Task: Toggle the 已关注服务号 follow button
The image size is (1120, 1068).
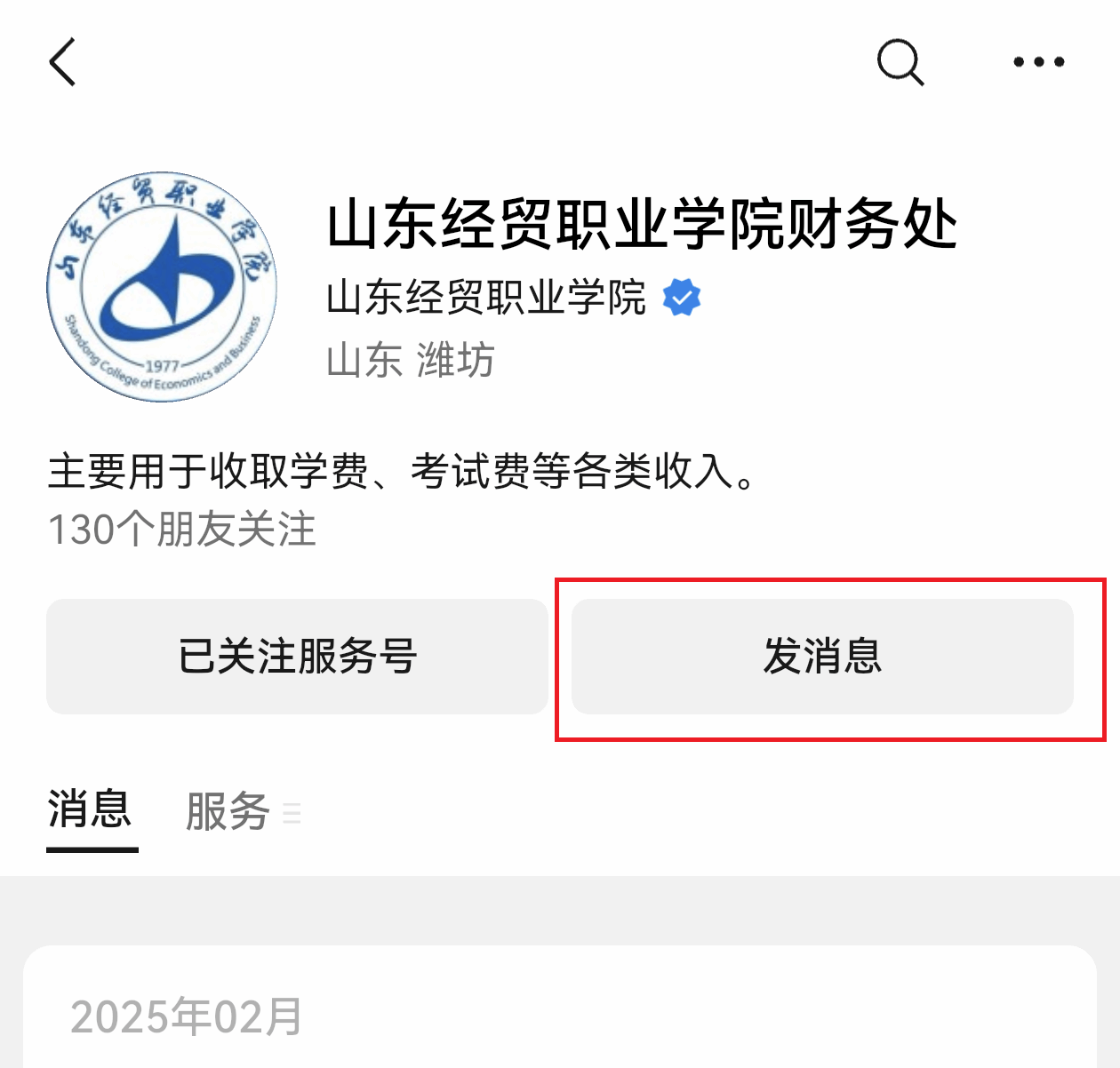Action: point(297,657)
